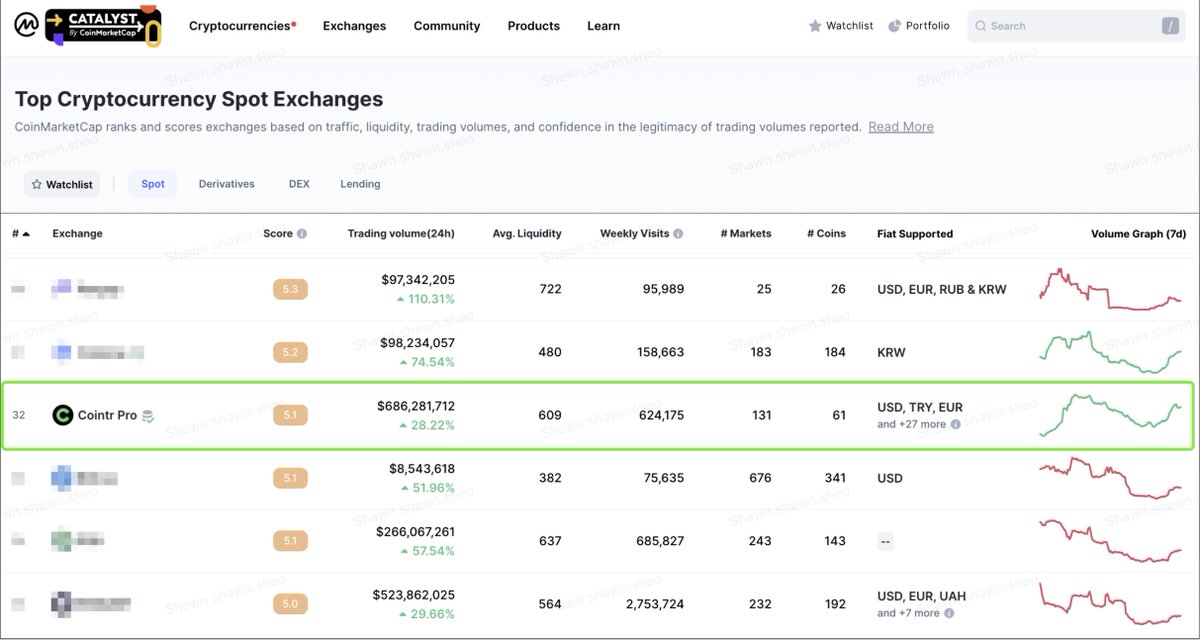Switch to the Lending tab

click(x=360, y=184)
